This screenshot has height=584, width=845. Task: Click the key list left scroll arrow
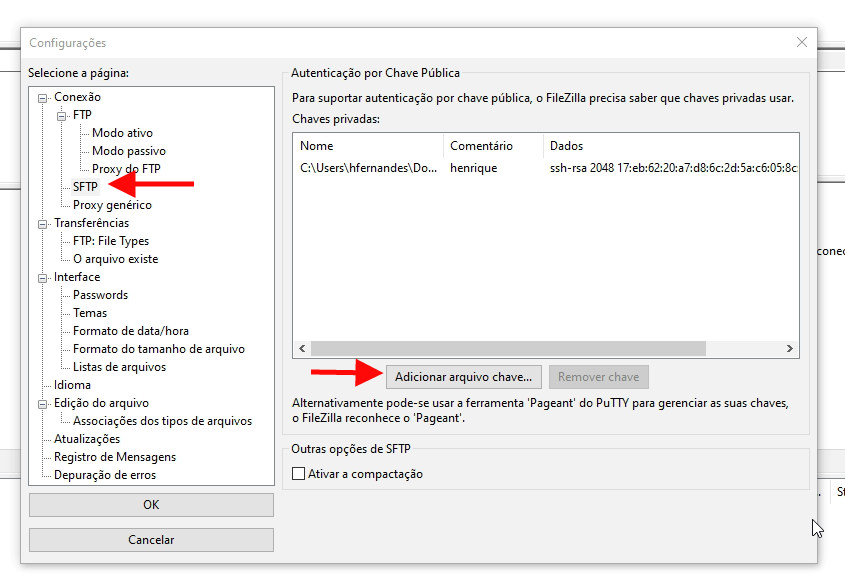(x=302, y=349)
